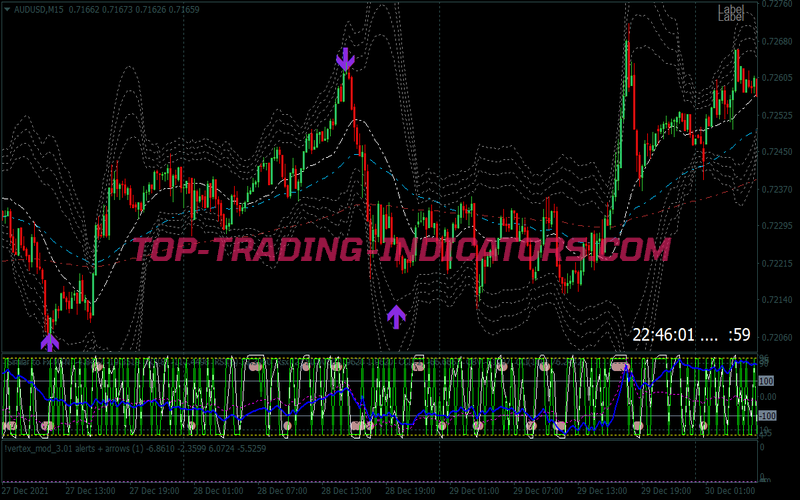Click the 29 Dec 13:00 time label
The height and width of the screenshot is (500, 800).
[602, 491]
